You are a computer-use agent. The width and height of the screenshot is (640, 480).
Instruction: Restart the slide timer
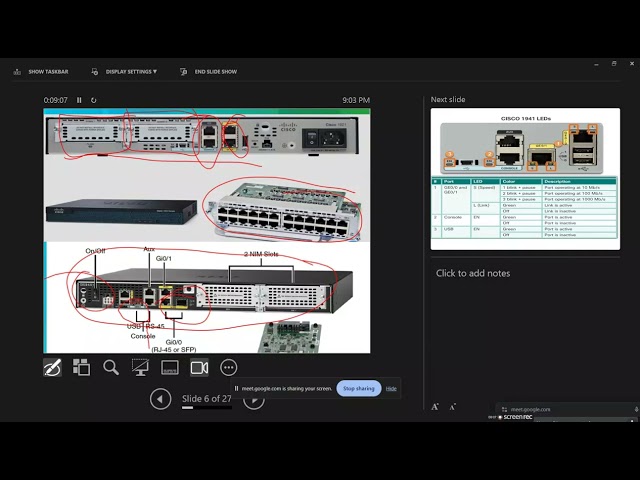click(x=93, y=100)
